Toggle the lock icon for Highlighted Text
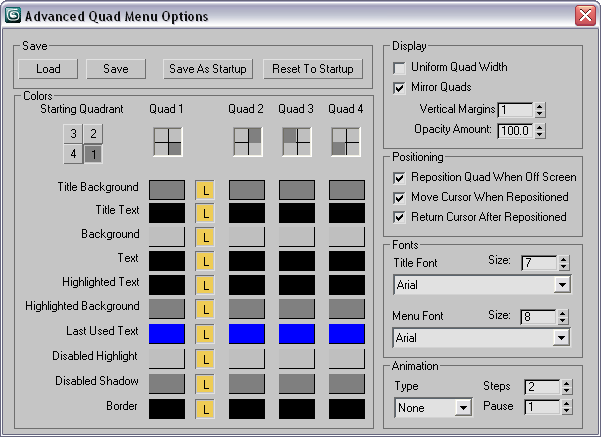 pyautogui.click(x=205, y=285)
